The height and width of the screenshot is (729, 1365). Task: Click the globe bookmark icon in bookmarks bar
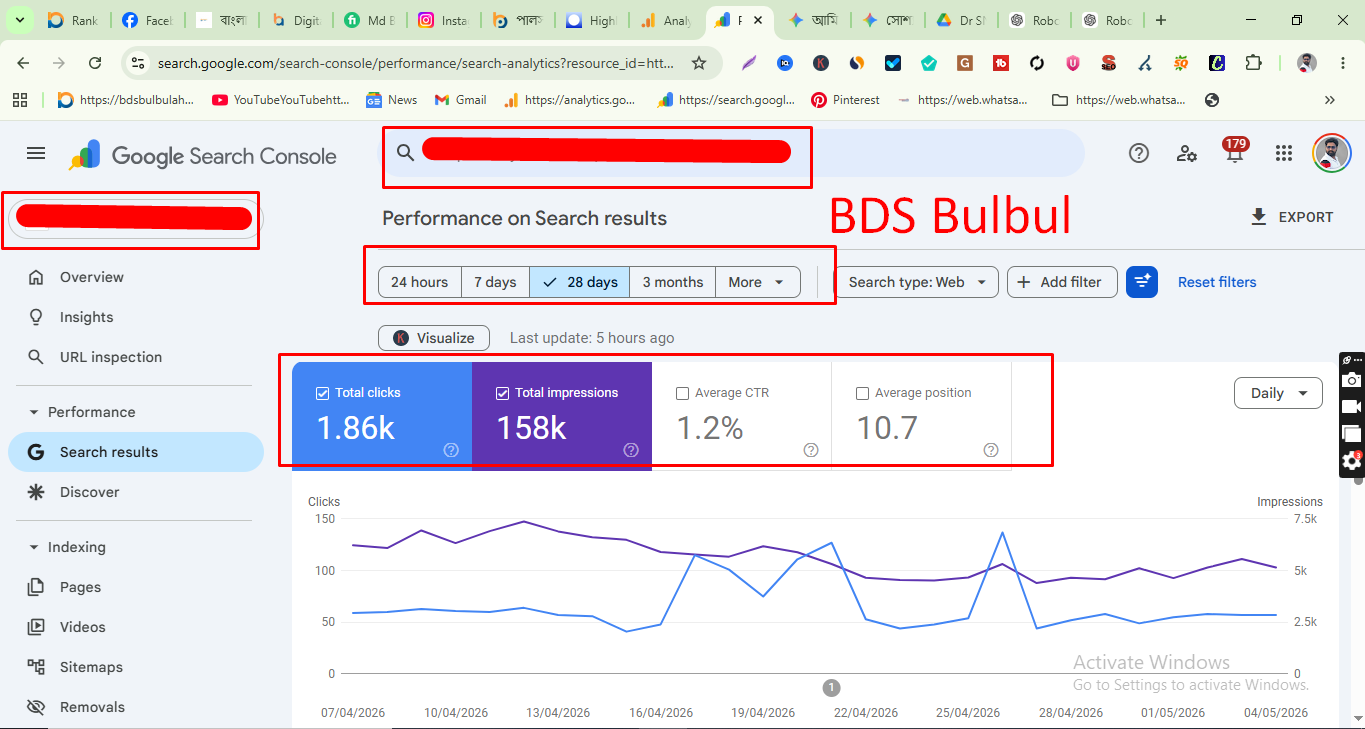click(1212, 100)
